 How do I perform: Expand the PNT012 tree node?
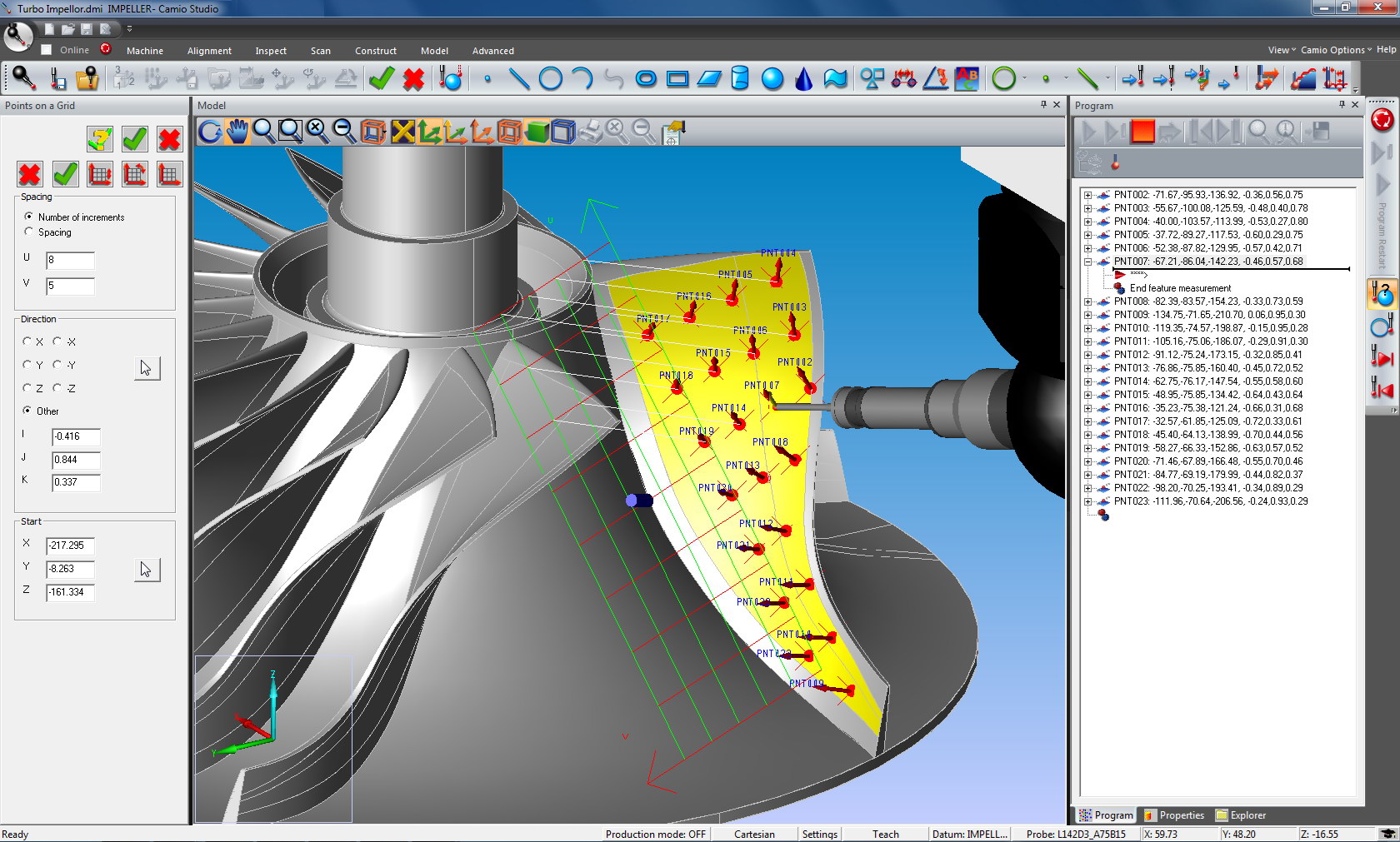1087,355
